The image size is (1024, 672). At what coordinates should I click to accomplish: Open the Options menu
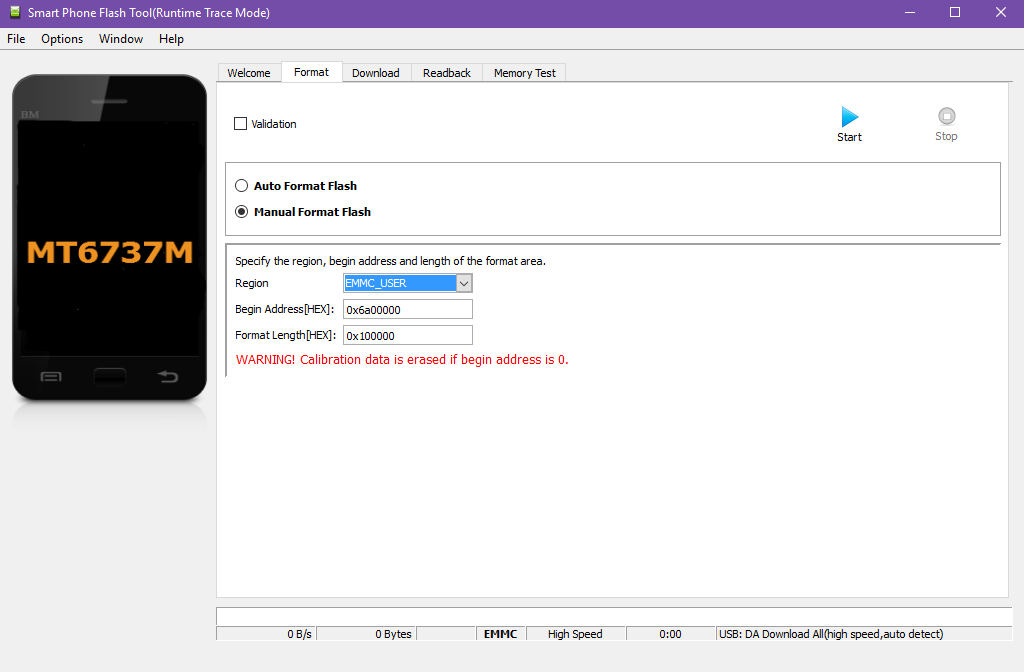click(62, 39)
